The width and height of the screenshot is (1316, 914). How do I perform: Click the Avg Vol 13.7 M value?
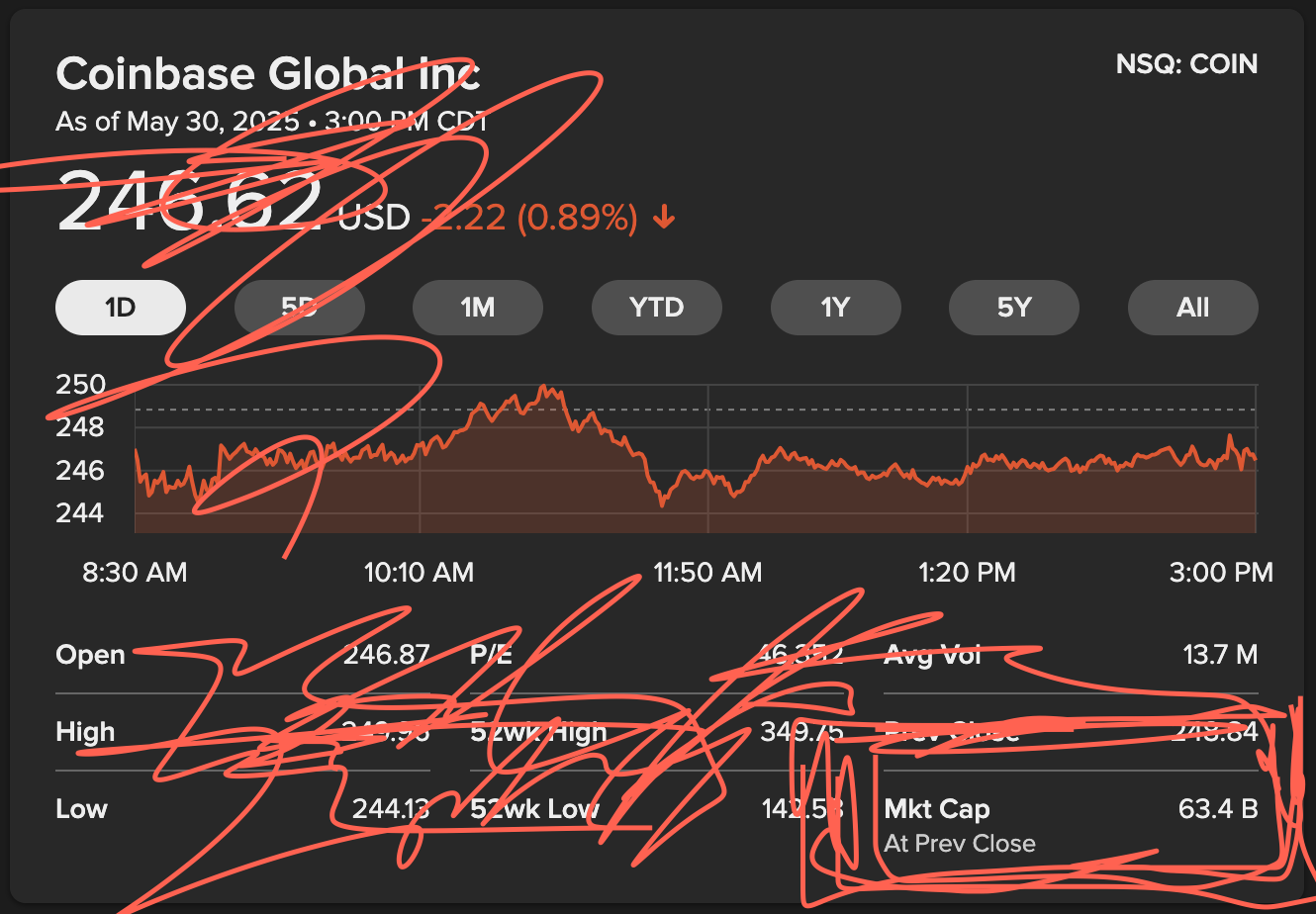tap(1221, 654)
